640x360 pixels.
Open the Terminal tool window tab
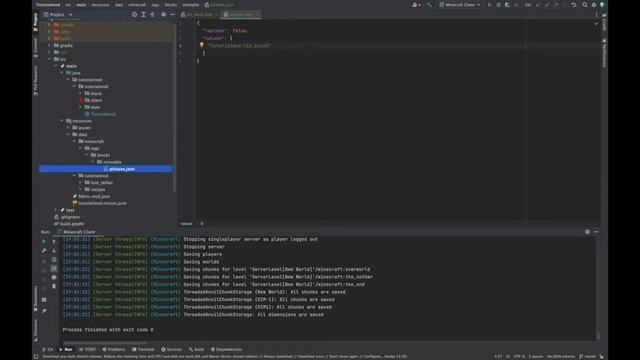[143, 349]
